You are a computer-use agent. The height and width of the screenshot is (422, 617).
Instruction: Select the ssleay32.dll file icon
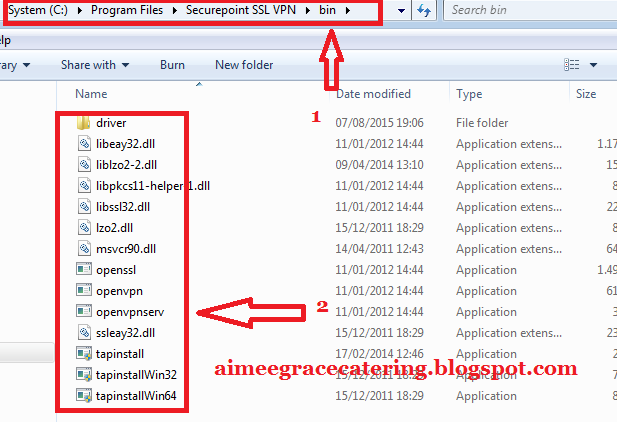pos(84,333)
